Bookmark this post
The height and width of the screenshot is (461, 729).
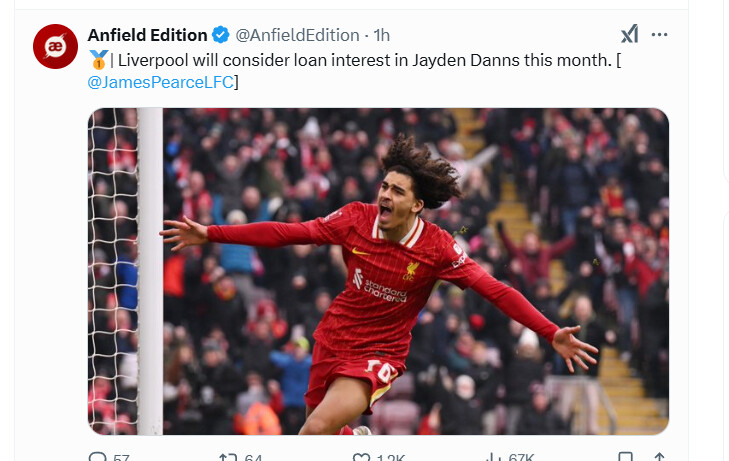tap(625, 457)
